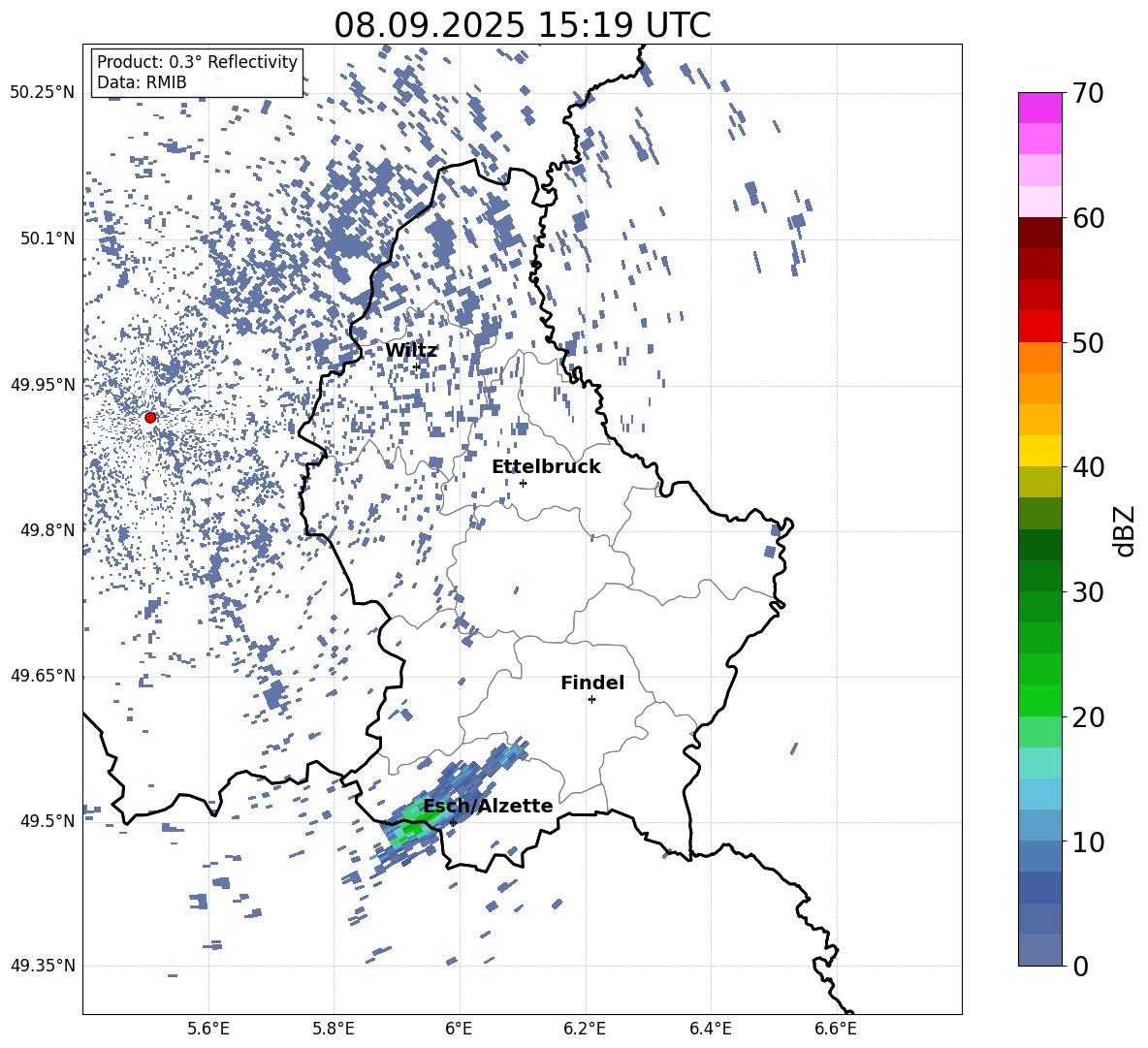Click the slate blue bottom colorbar segment

click(1040, 951)
